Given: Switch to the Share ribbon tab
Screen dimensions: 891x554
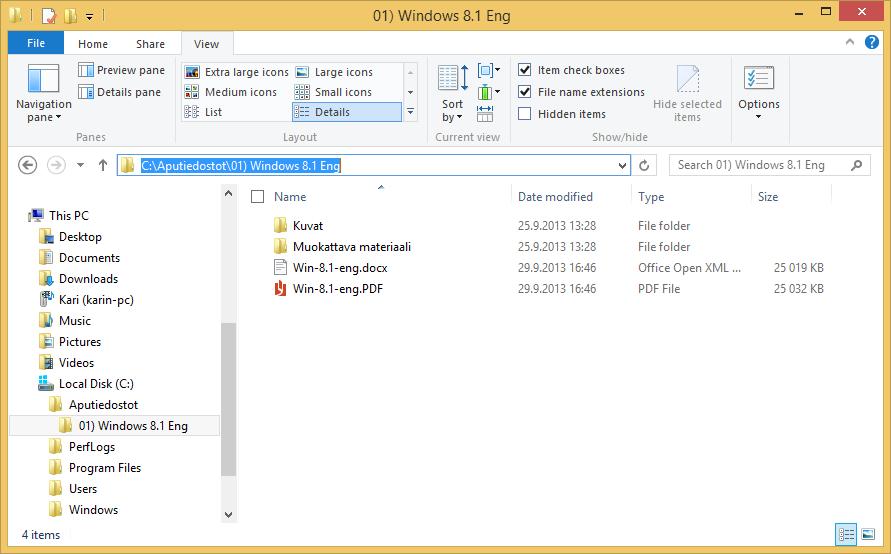Looking at the screenshot, I should click(150, 44).
